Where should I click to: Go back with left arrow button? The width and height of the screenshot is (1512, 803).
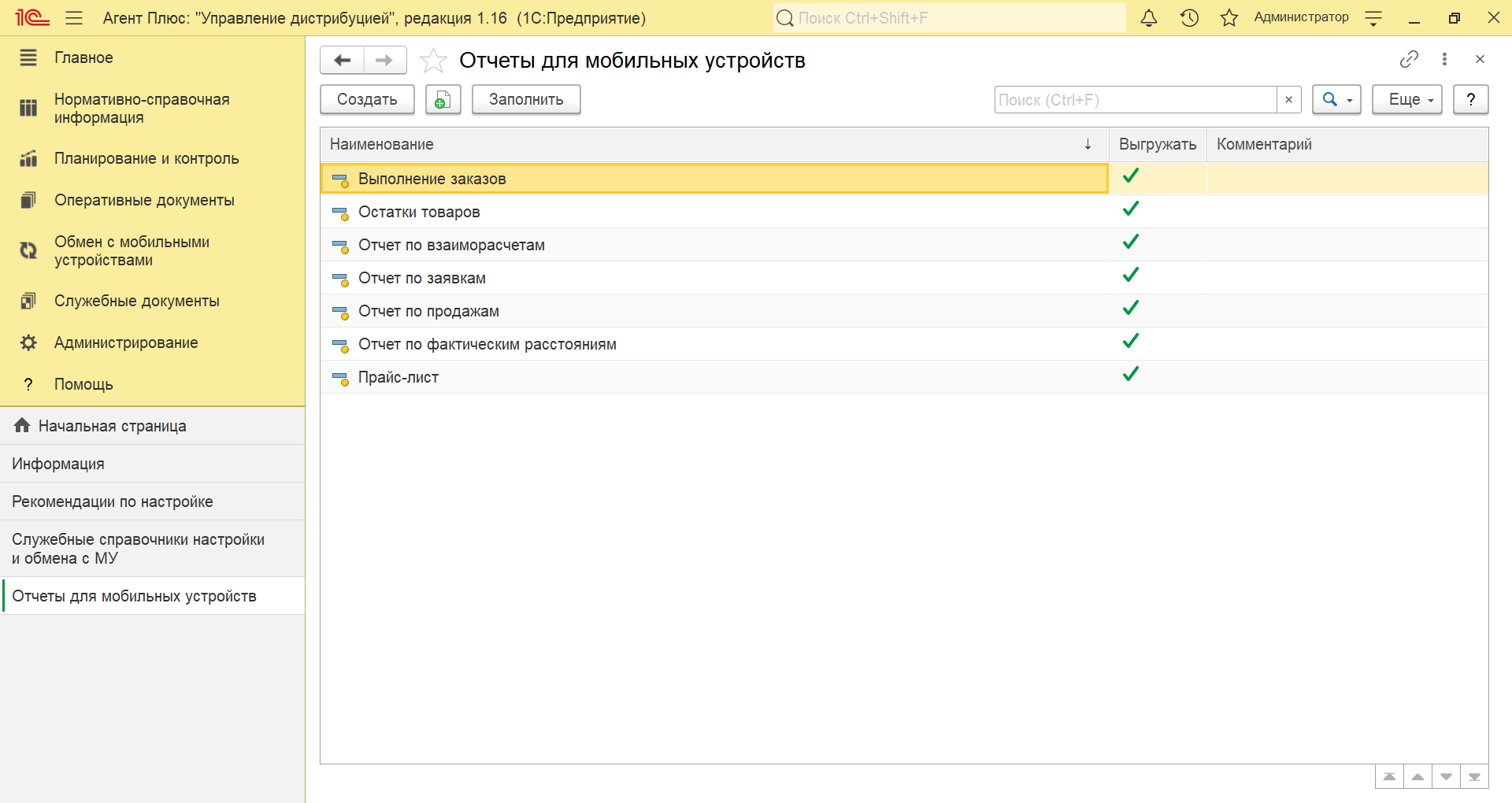343,61
